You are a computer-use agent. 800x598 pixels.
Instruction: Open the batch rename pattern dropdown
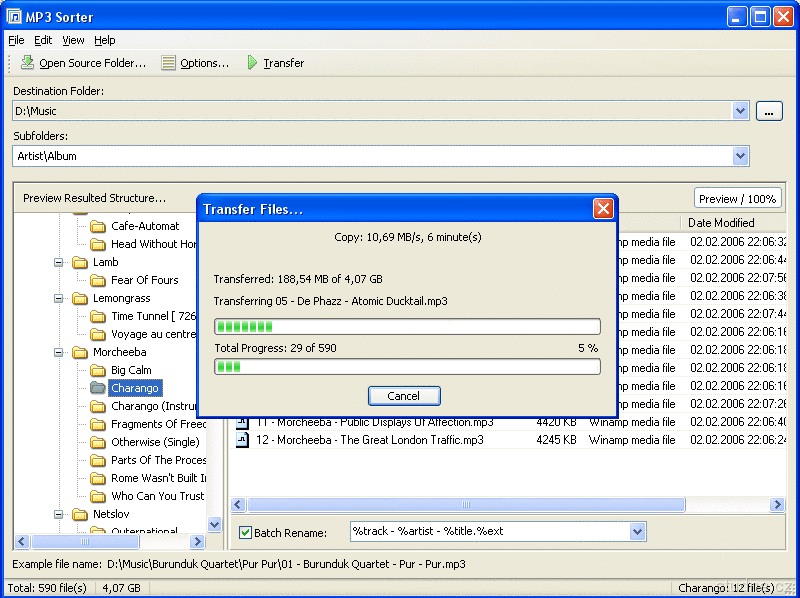tap(637, 532)
